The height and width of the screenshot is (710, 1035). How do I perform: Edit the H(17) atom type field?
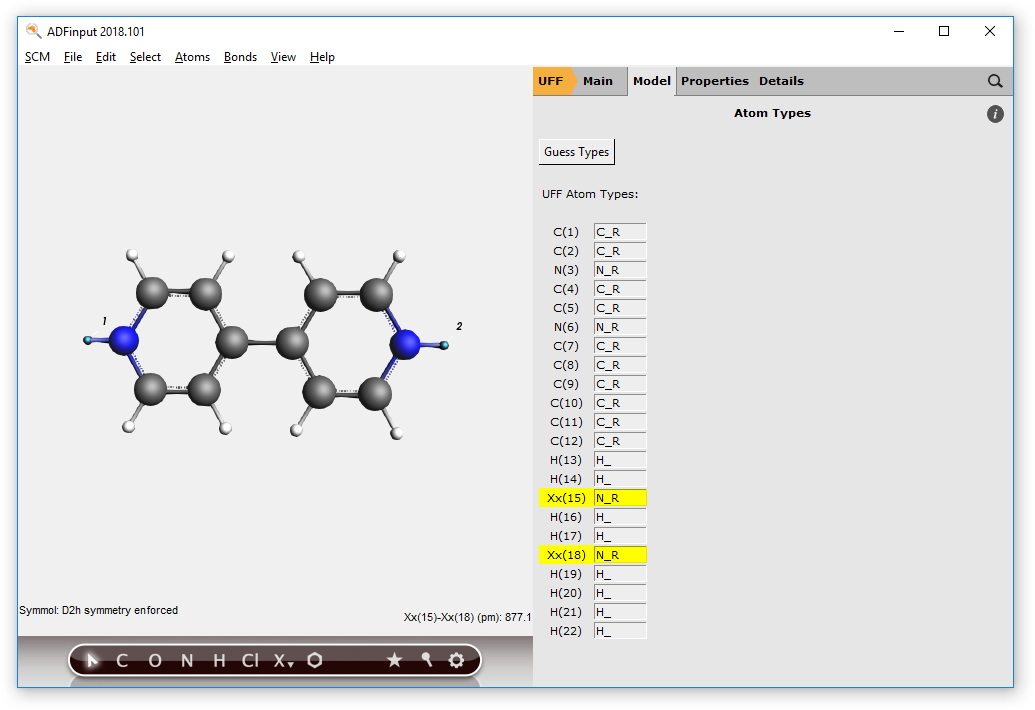coord(620,536)
